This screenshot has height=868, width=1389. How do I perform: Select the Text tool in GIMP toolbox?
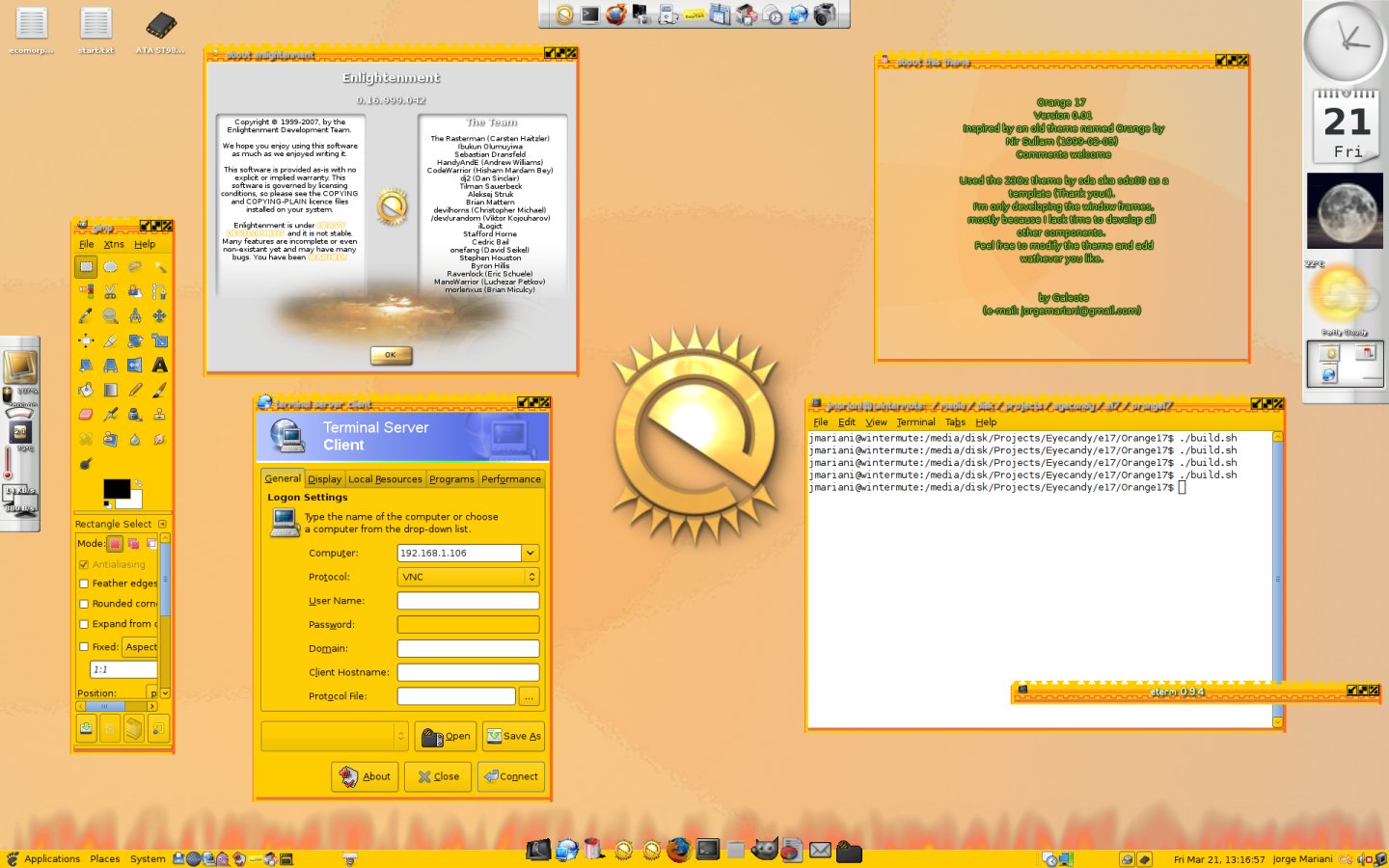coord(160,365)
